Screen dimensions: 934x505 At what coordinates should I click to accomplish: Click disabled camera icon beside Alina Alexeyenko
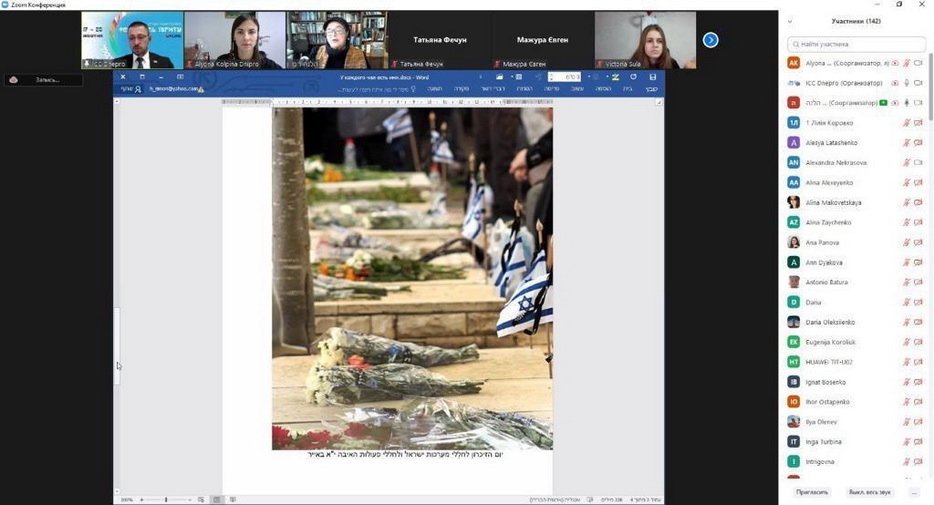coord(918,183)
